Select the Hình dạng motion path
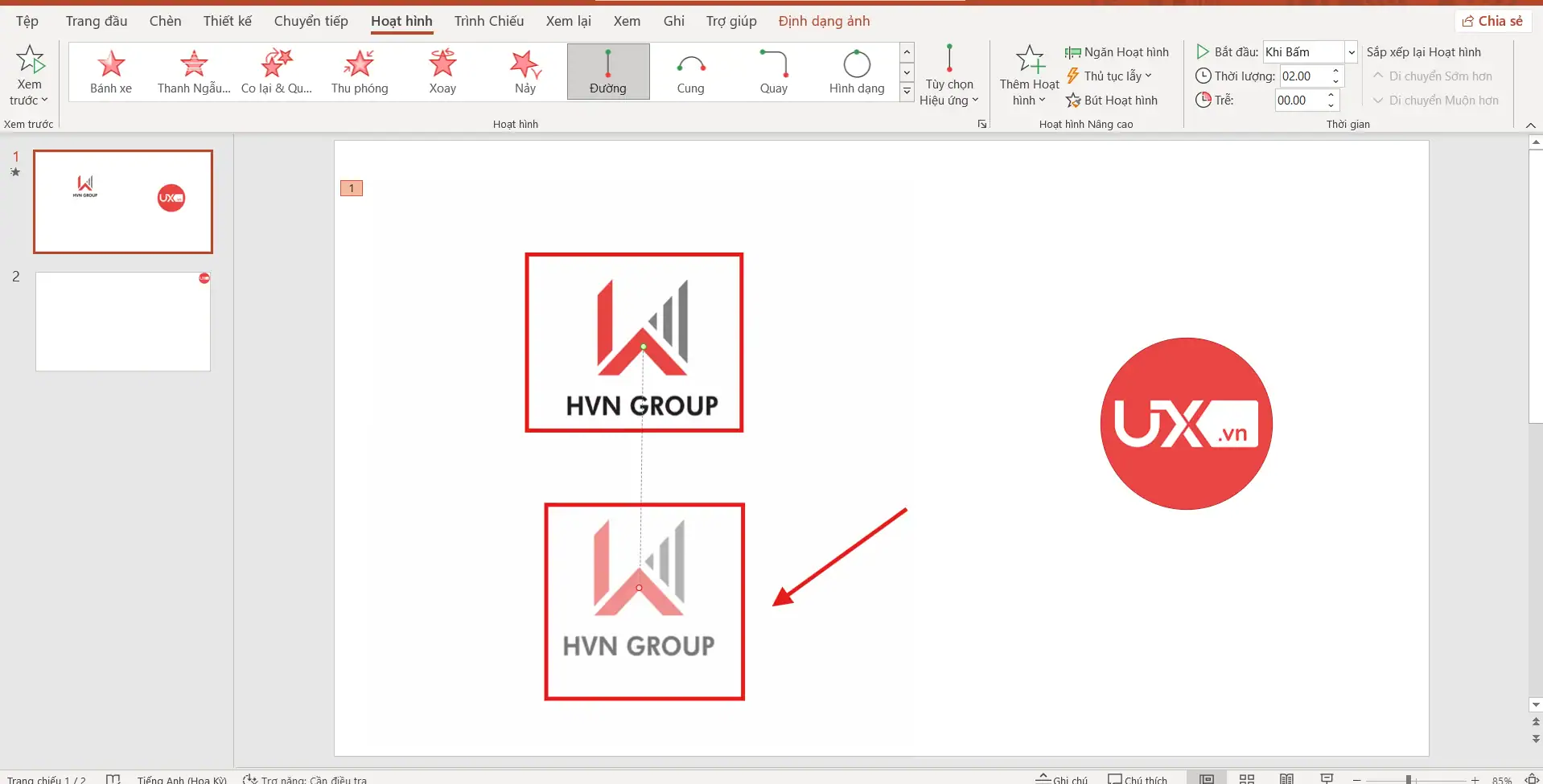The image size is (1543, 784). point(857,72)
